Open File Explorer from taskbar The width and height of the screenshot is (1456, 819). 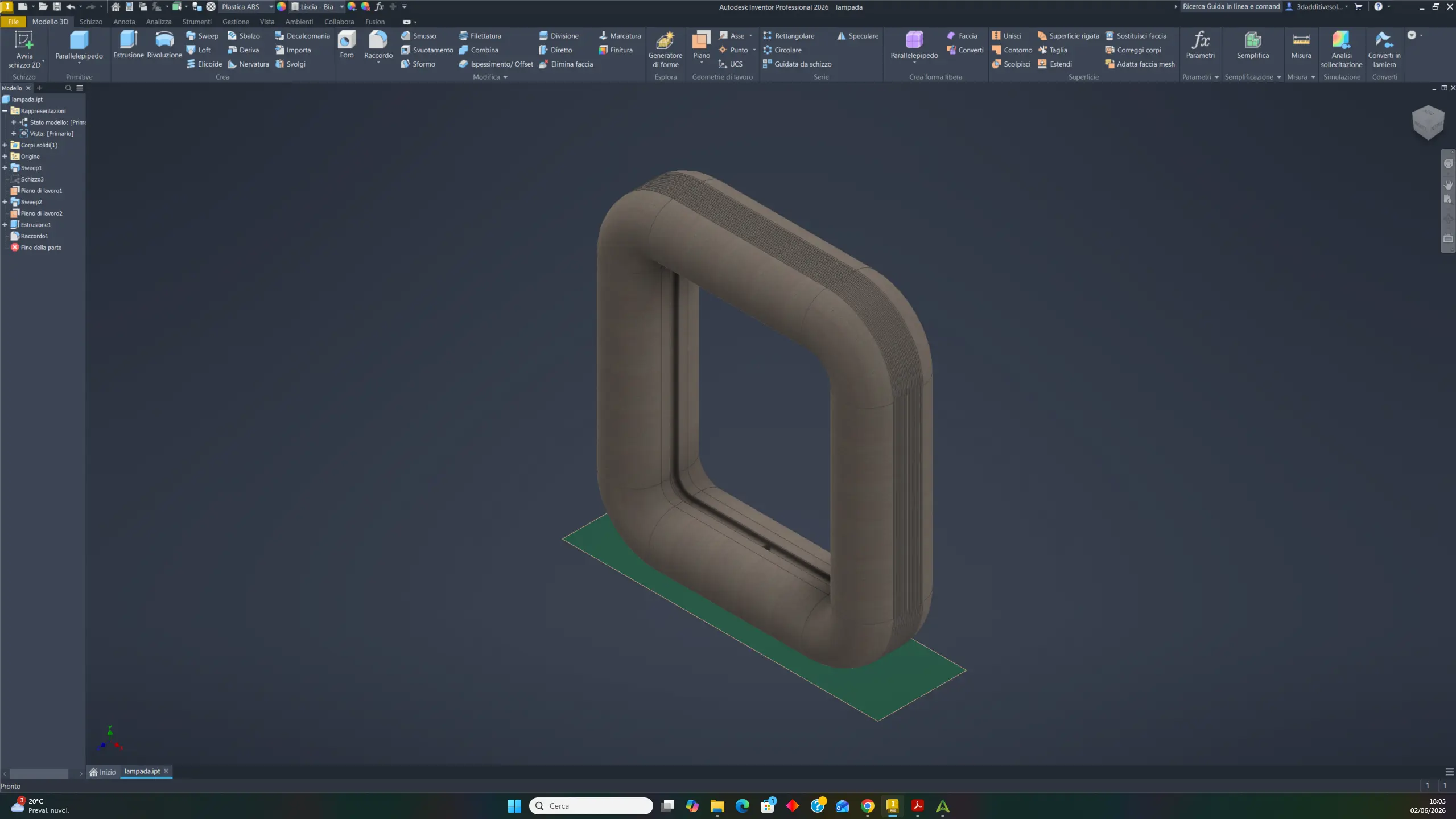(717, 806)
